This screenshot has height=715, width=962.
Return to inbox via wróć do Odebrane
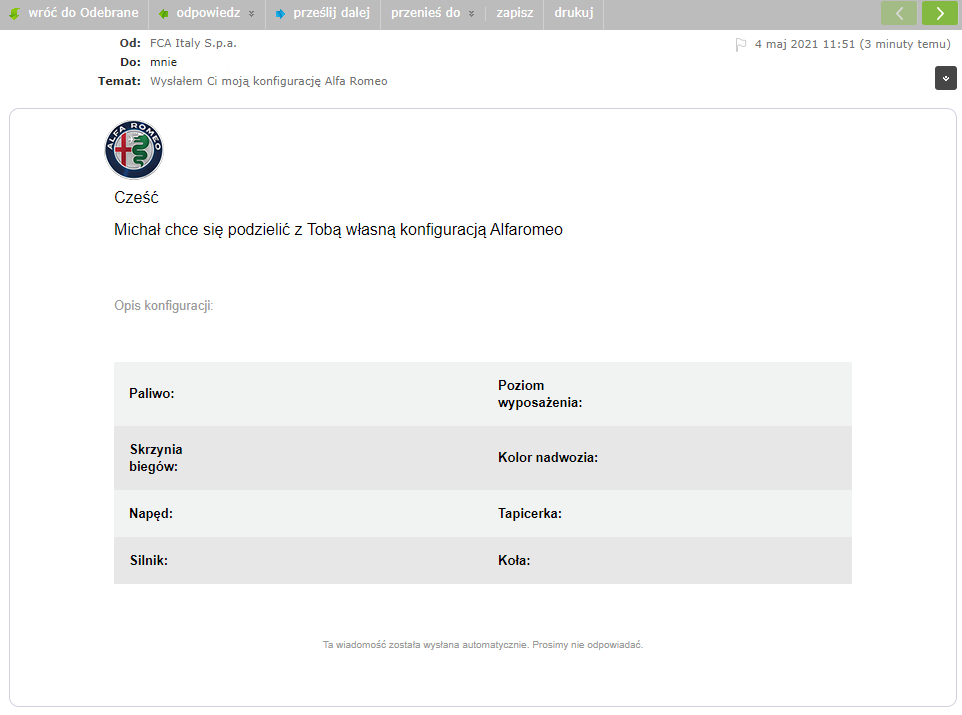[x=83, y=13]
